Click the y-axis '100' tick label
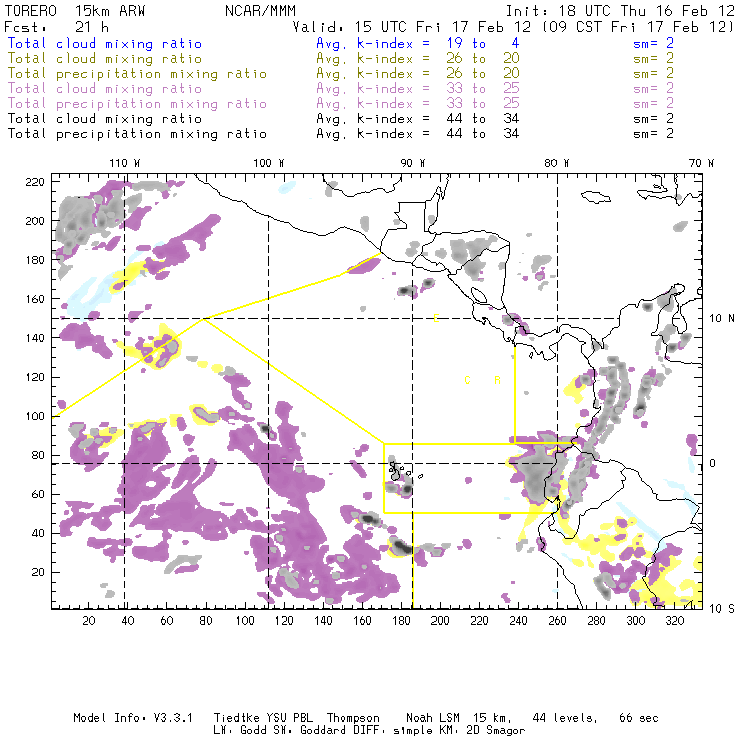740x740 pixels. (35, 416)
